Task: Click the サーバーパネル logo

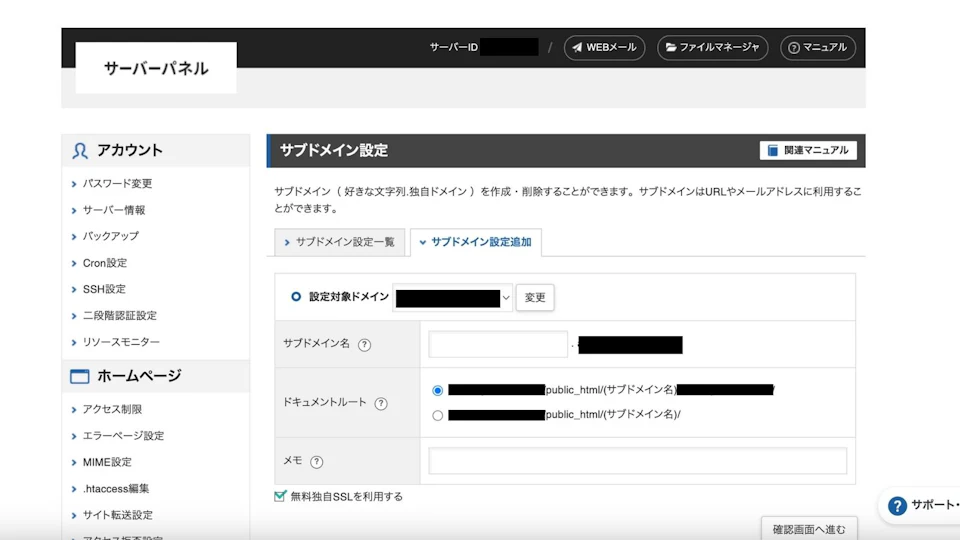Action: 156,68
